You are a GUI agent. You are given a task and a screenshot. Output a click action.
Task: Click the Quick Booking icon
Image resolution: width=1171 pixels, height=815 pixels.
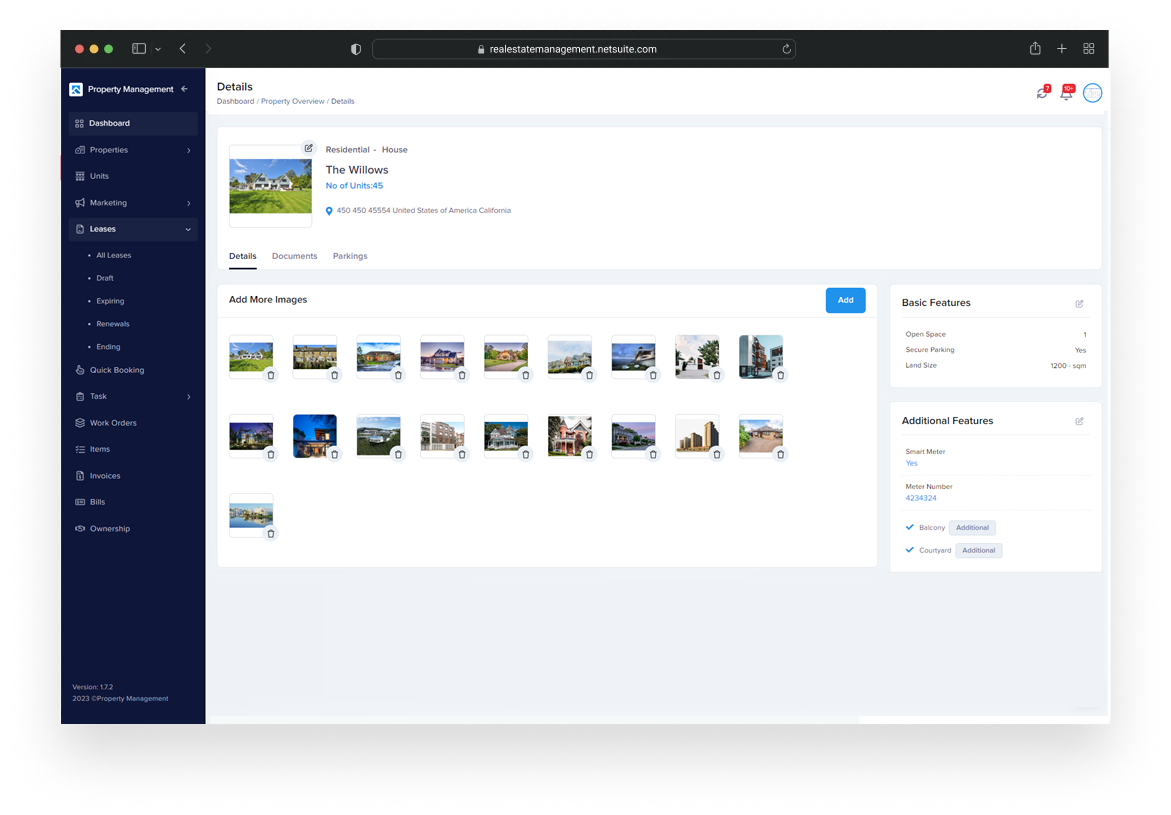pyautogui.click(x=80, y=370)
